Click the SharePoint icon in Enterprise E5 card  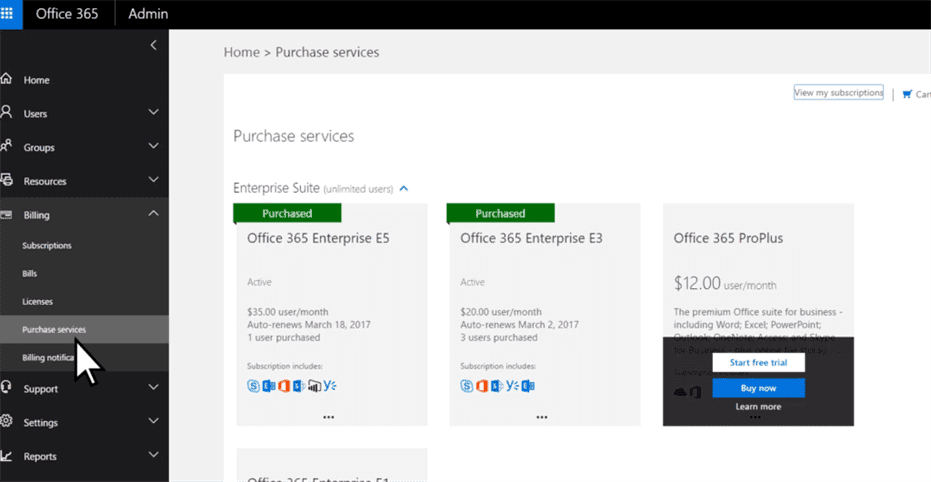click(x=299, y=386)
